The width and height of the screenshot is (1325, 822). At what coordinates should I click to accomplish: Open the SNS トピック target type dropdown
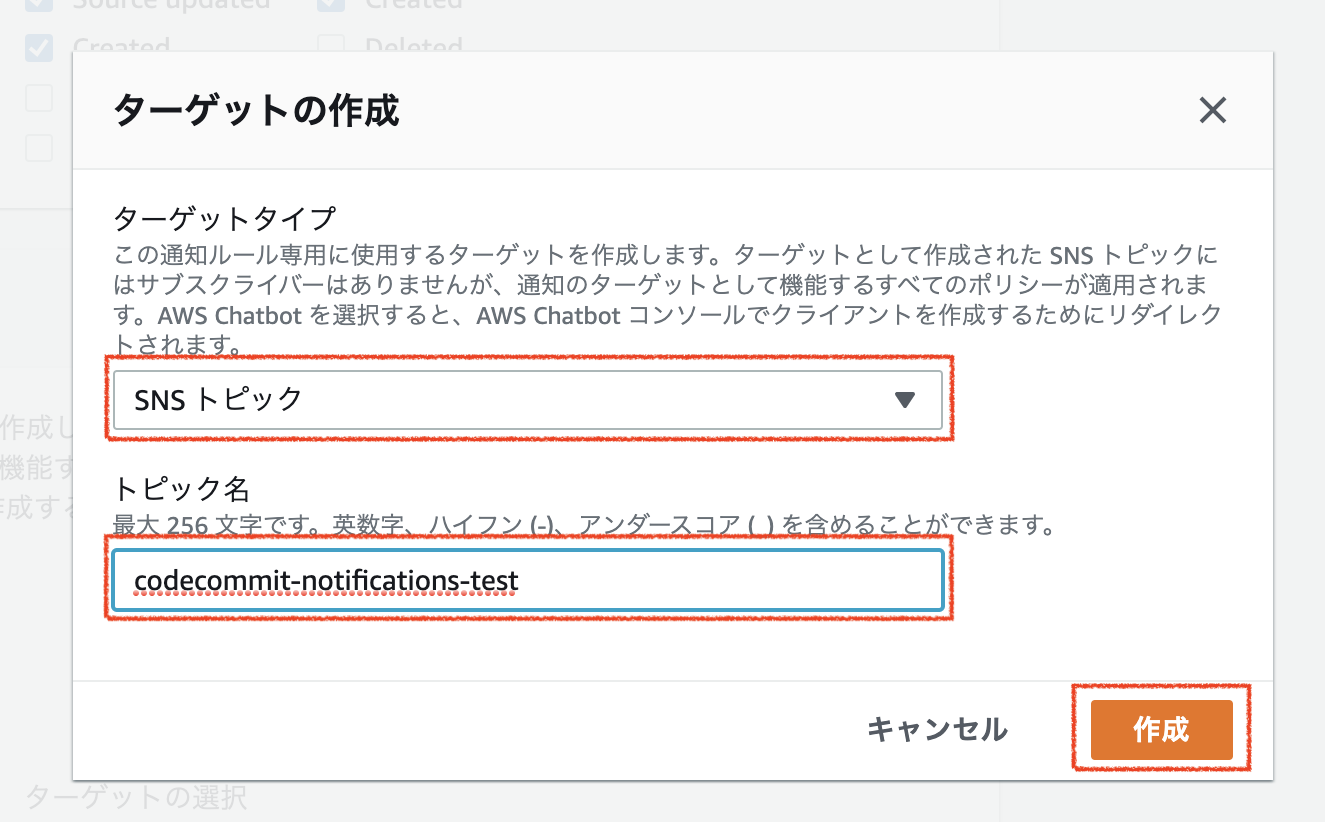coord(528,400)
